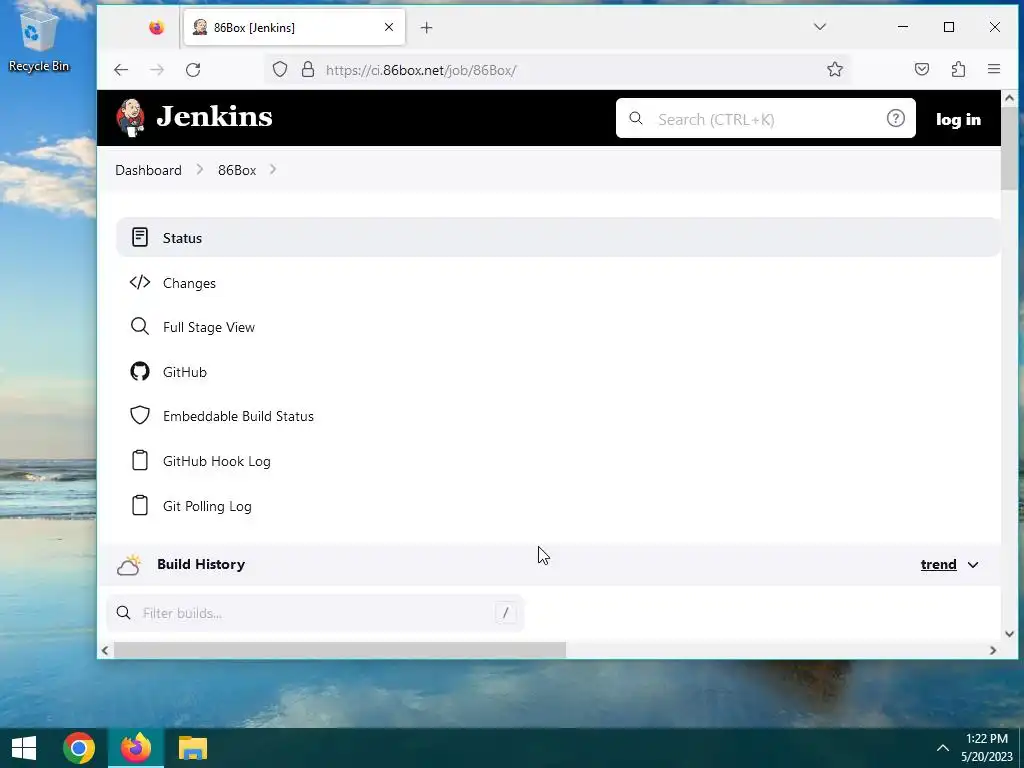
Task: Click the horizontal scrollbar thumb
Action: click(x=340, y=650)
